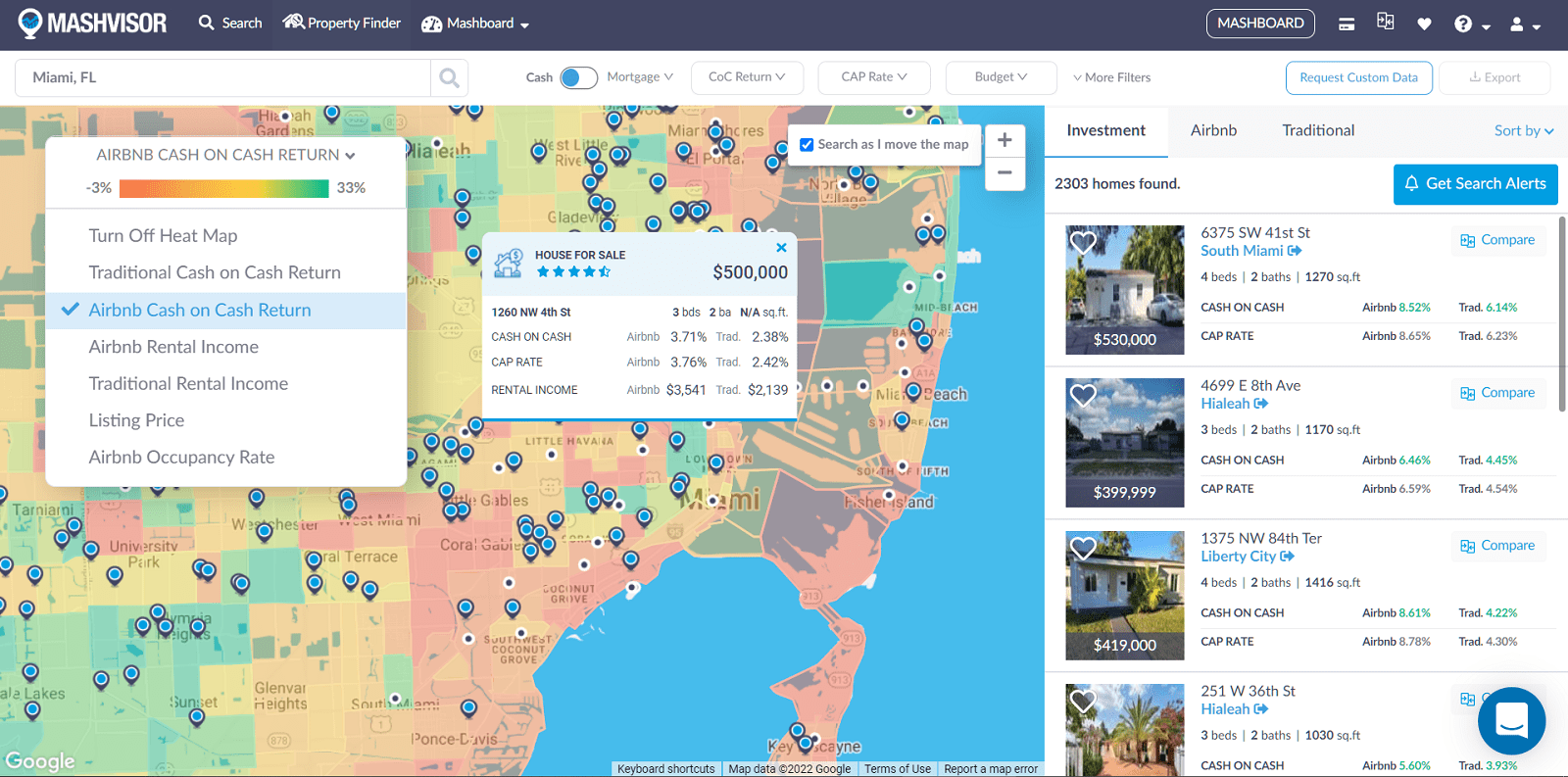
Task: Open the $419,000 property thumbnail
Action: coord(1125,596)
